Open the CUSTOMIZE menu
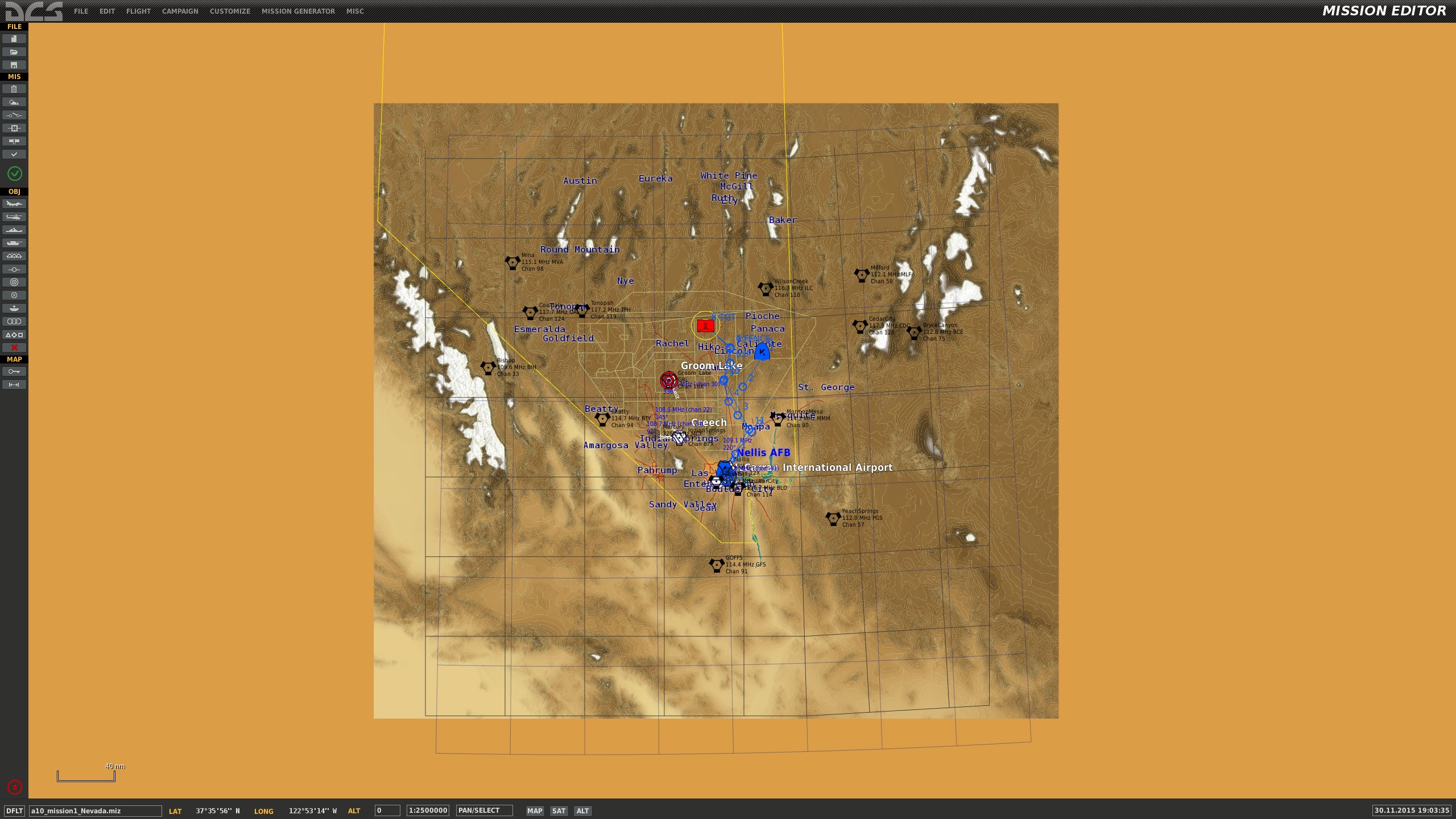The height and width of the screenshot is (819, 1456). (230, 11)
